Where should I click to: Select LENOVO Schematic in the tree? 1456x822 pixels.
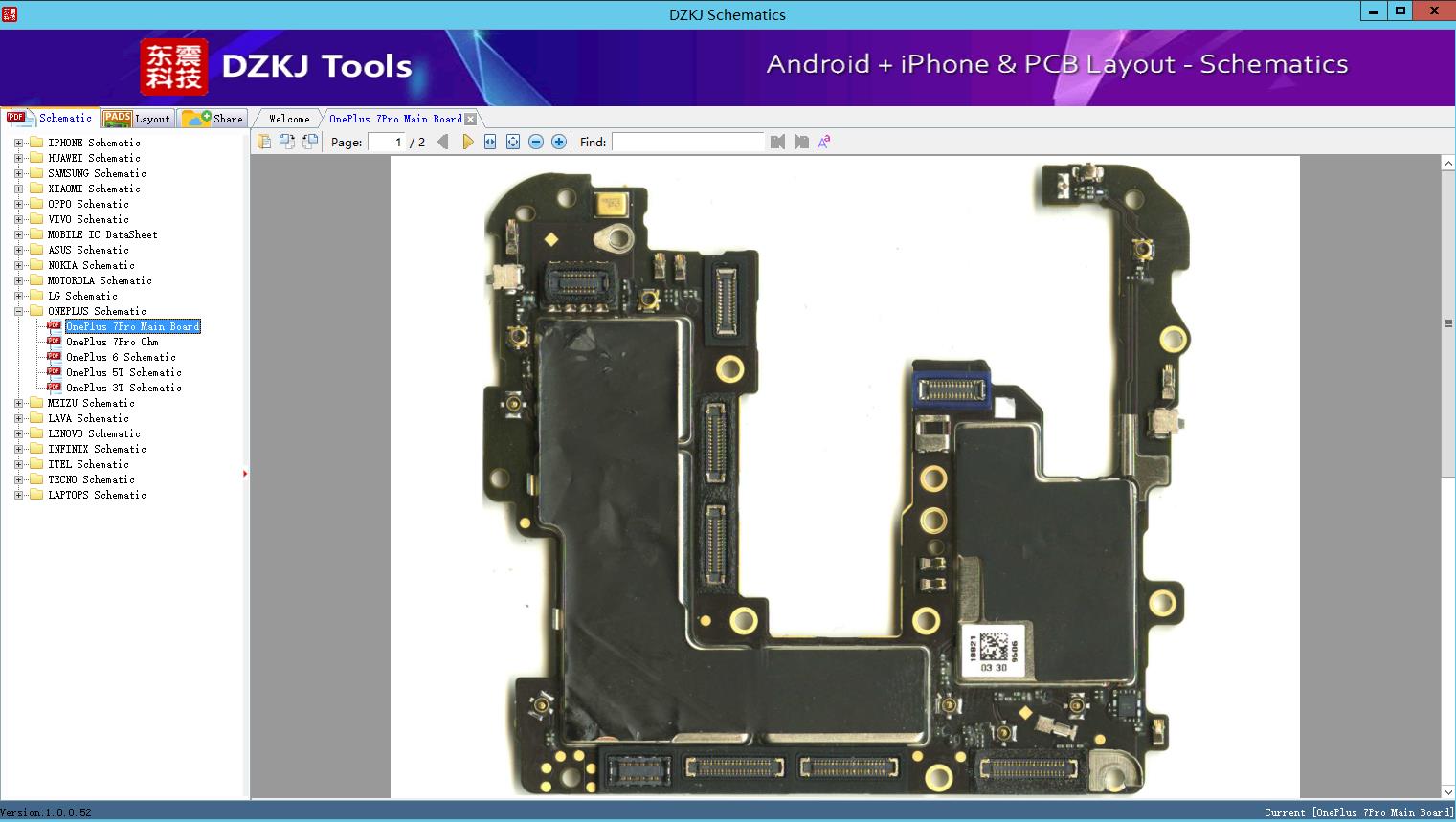(x=94, y=433)
